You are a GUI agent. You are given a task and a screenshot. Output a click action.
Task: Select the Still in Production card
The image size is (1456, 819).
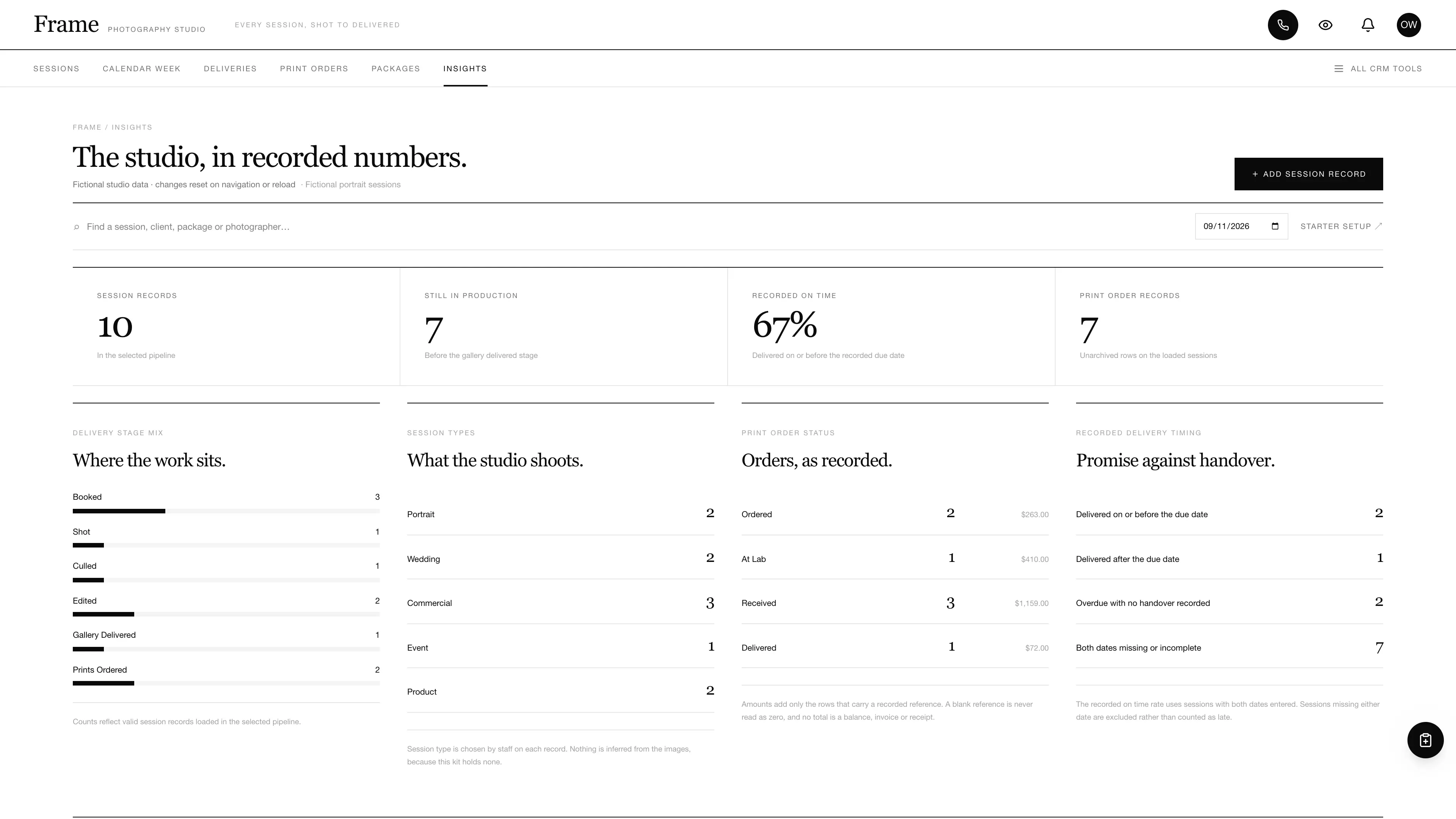click(563, 326)
